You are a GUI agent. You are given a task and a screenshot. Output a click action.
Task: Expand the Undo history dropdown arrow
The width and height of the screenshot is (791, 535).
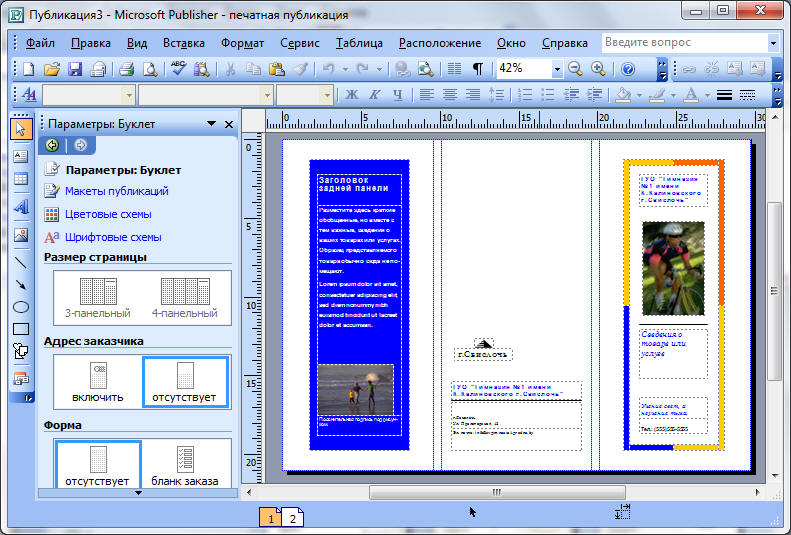tap(346, 69)
